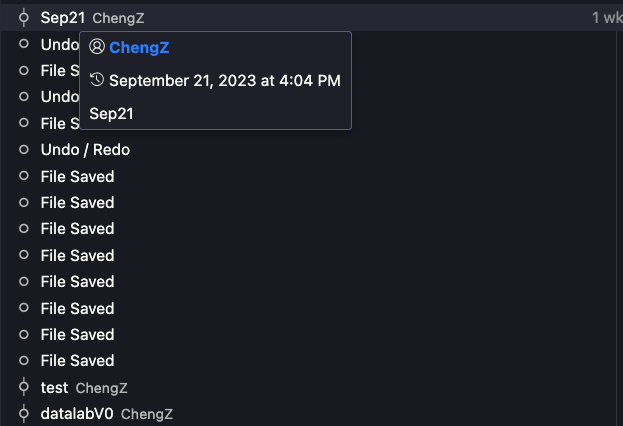
Task: Click the circle marker beside Undo / Redo
Action: [x=24, y=149]
